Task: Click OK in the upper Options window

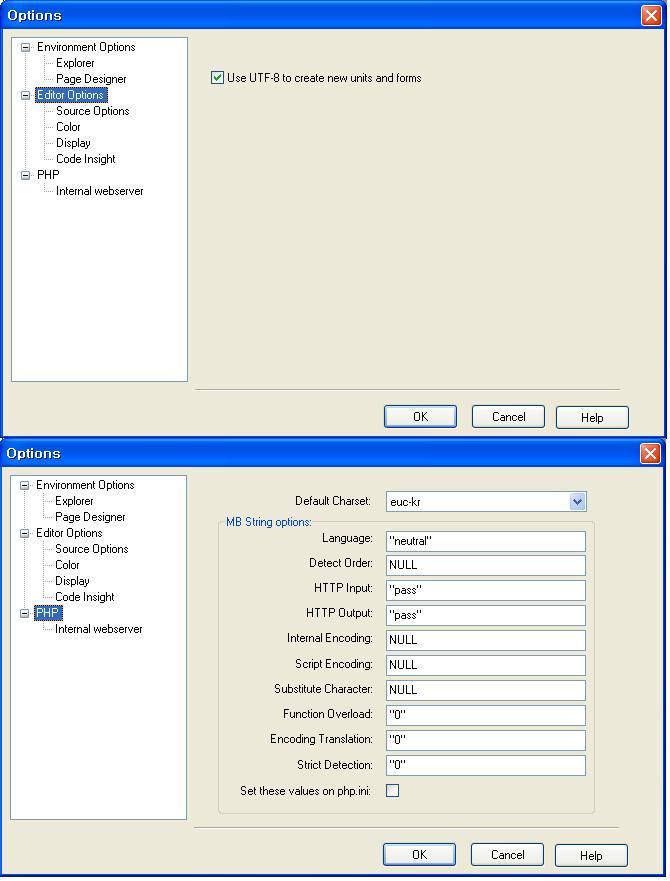Action: (420, 417)
